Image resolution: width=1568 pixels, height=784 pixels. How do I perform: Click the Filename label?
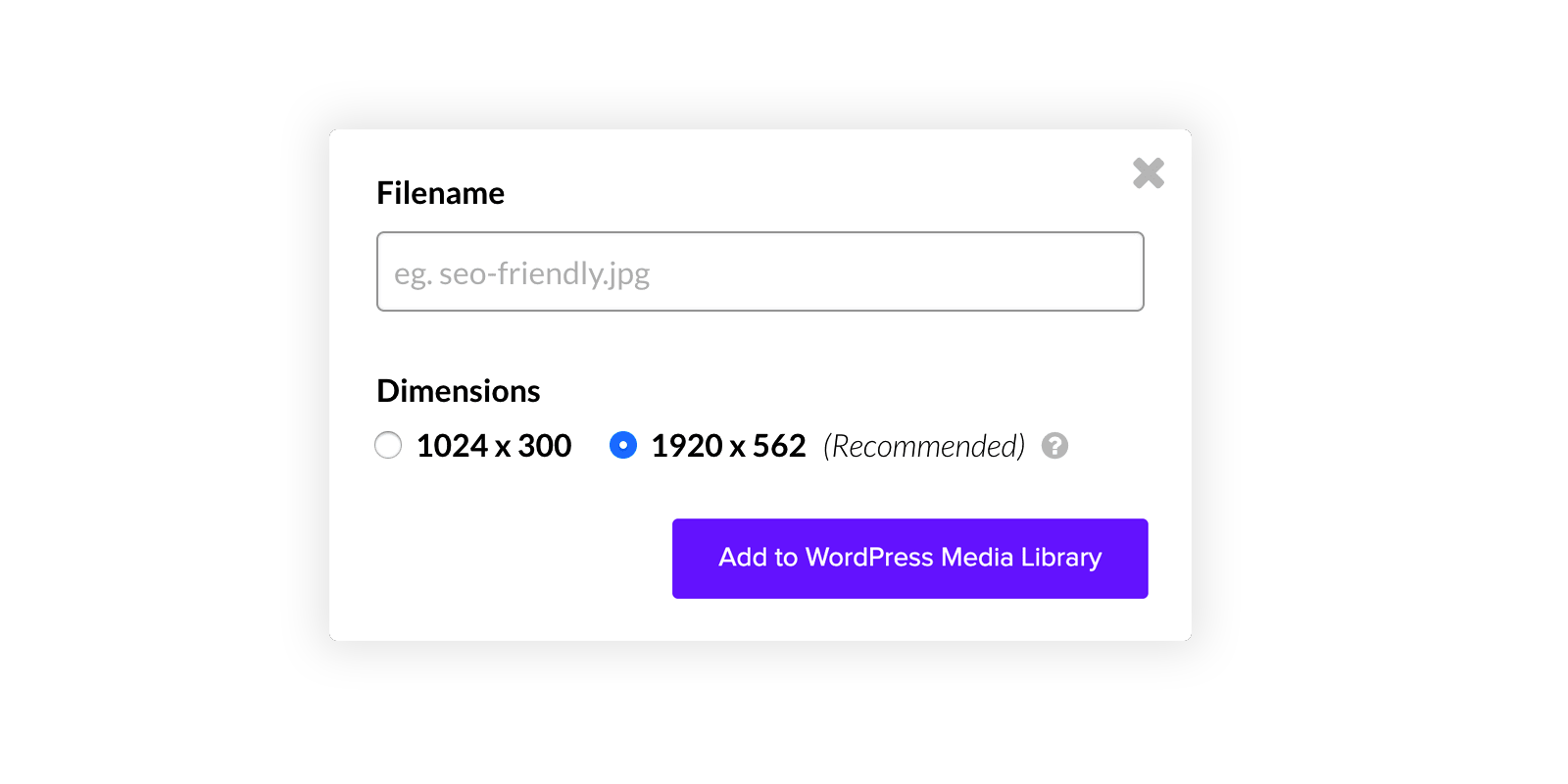pyautogui.click(x=440, y=193)
